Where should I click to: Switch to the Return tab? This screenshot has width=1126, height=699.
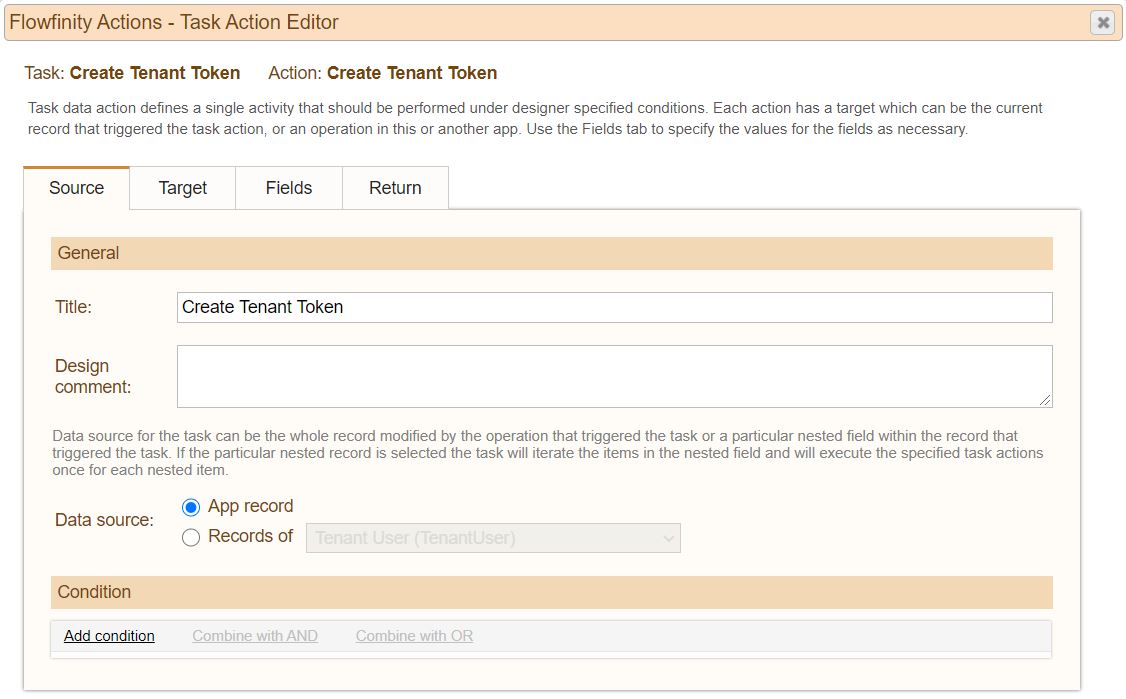point(395,188)
